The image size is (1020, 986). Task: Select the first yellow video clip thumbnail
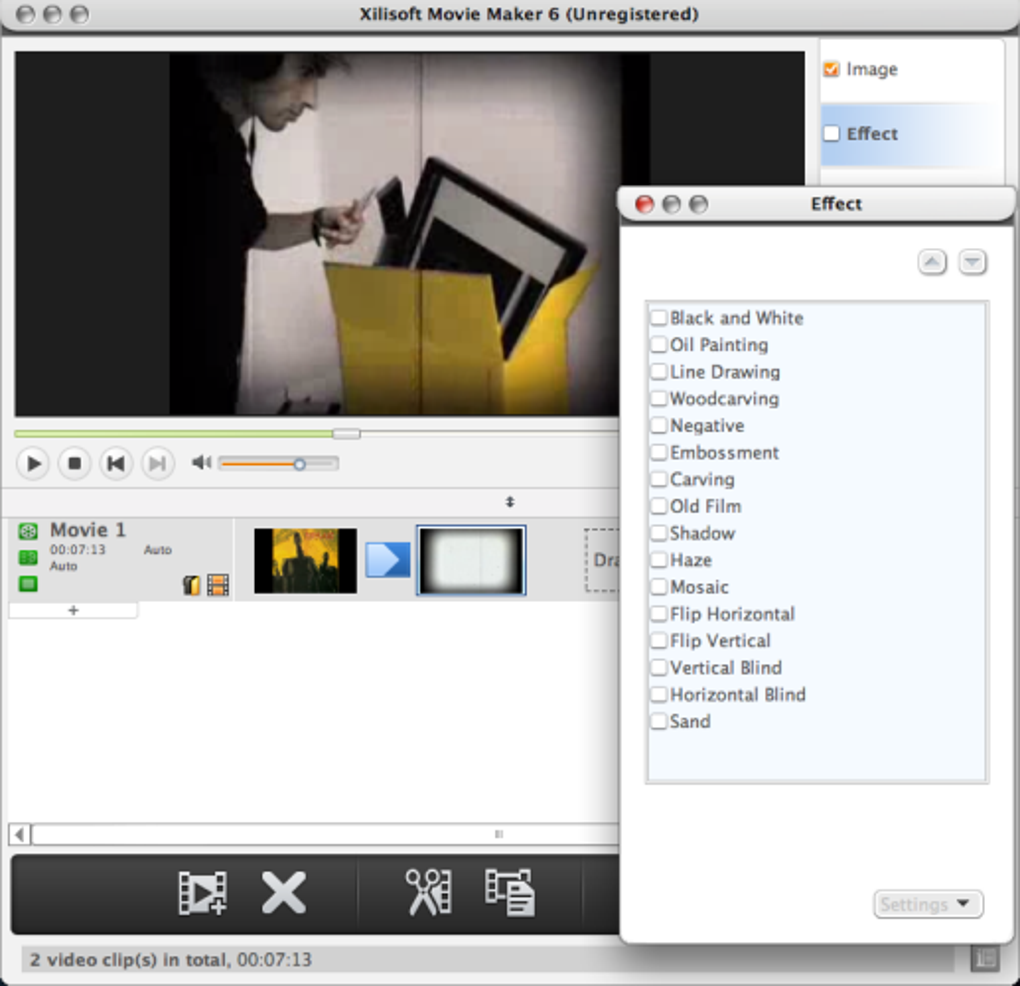coord(305,561)
